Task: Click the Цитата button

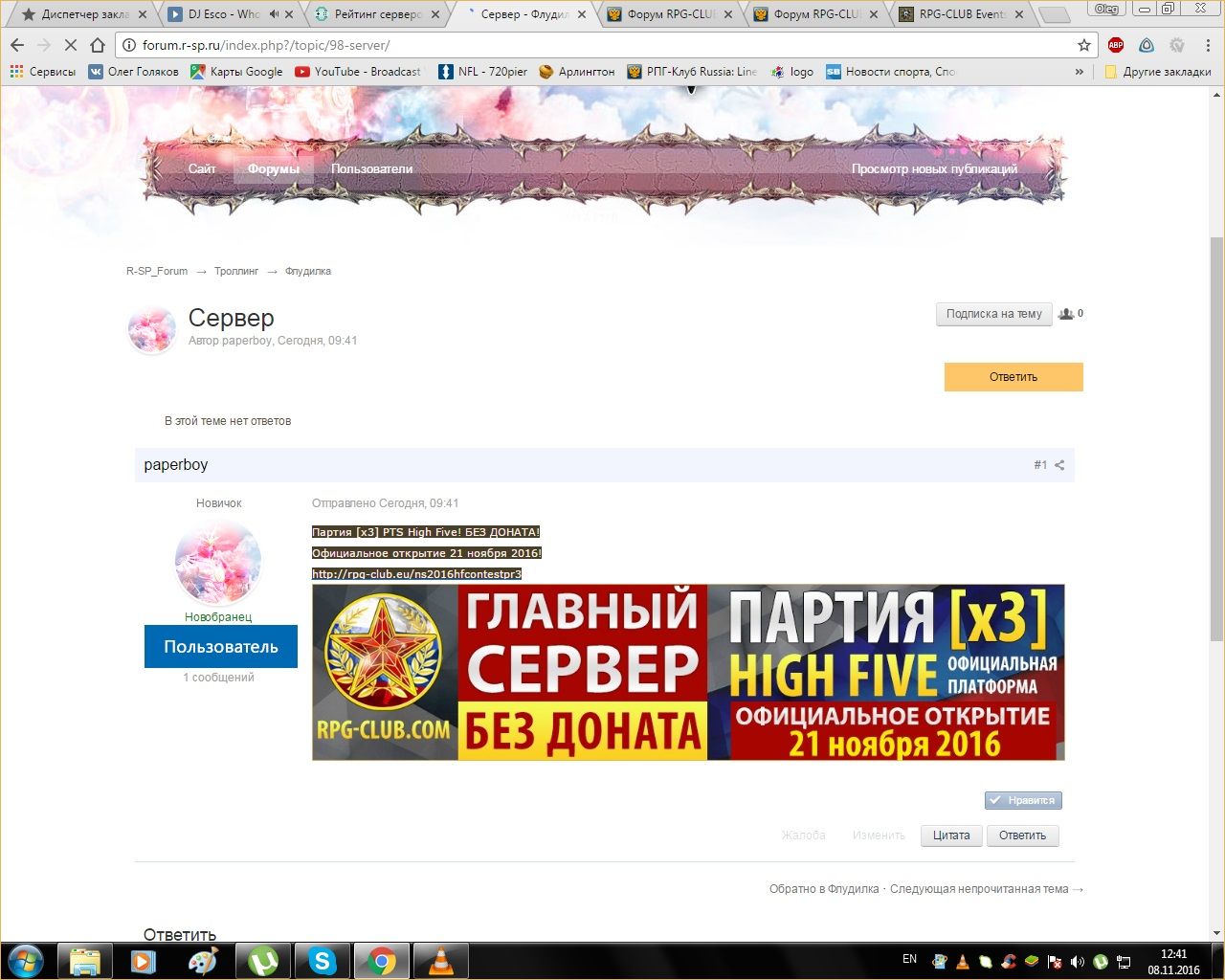Action: point(951,835)
